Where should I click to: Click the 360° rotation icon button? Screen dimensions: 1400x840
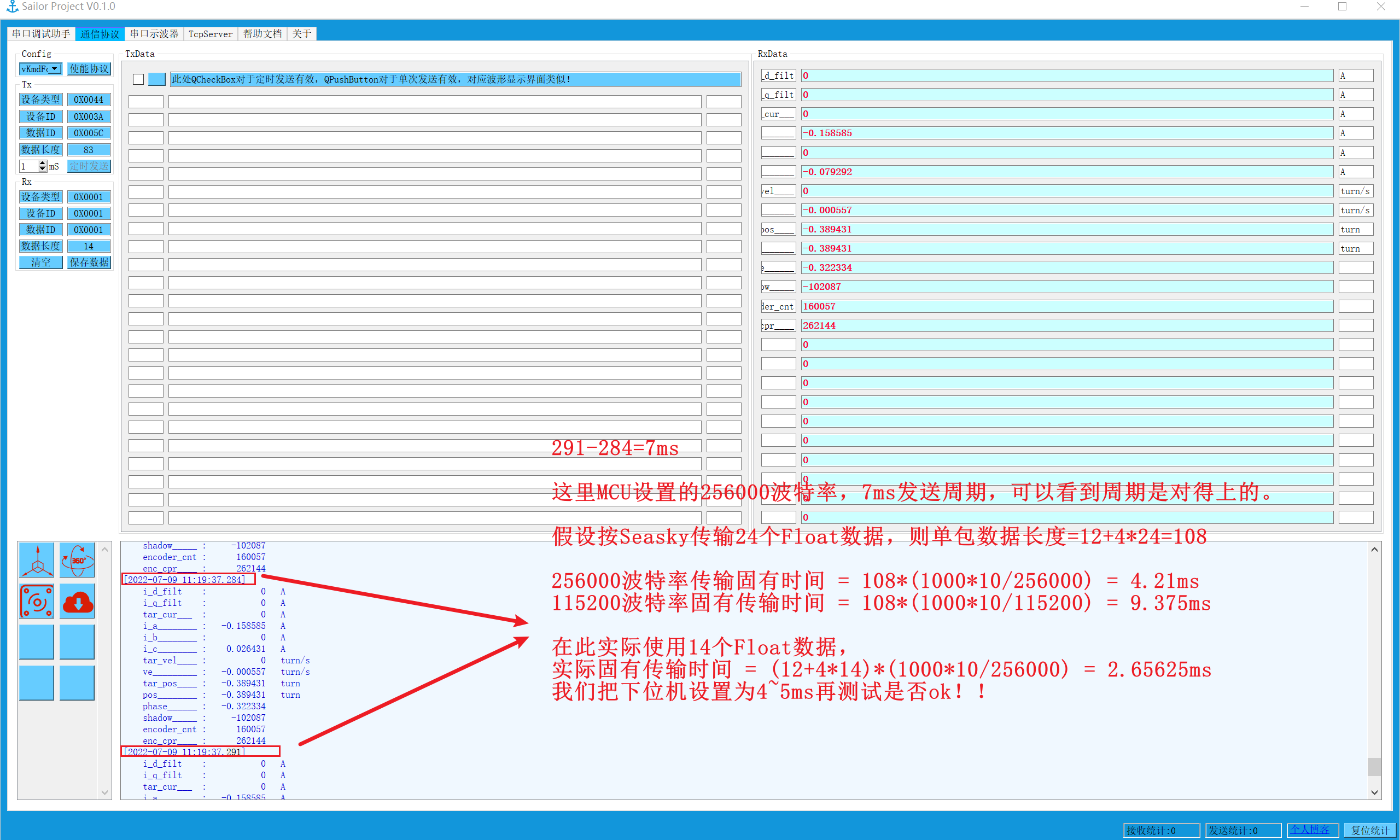coord(77,559)
